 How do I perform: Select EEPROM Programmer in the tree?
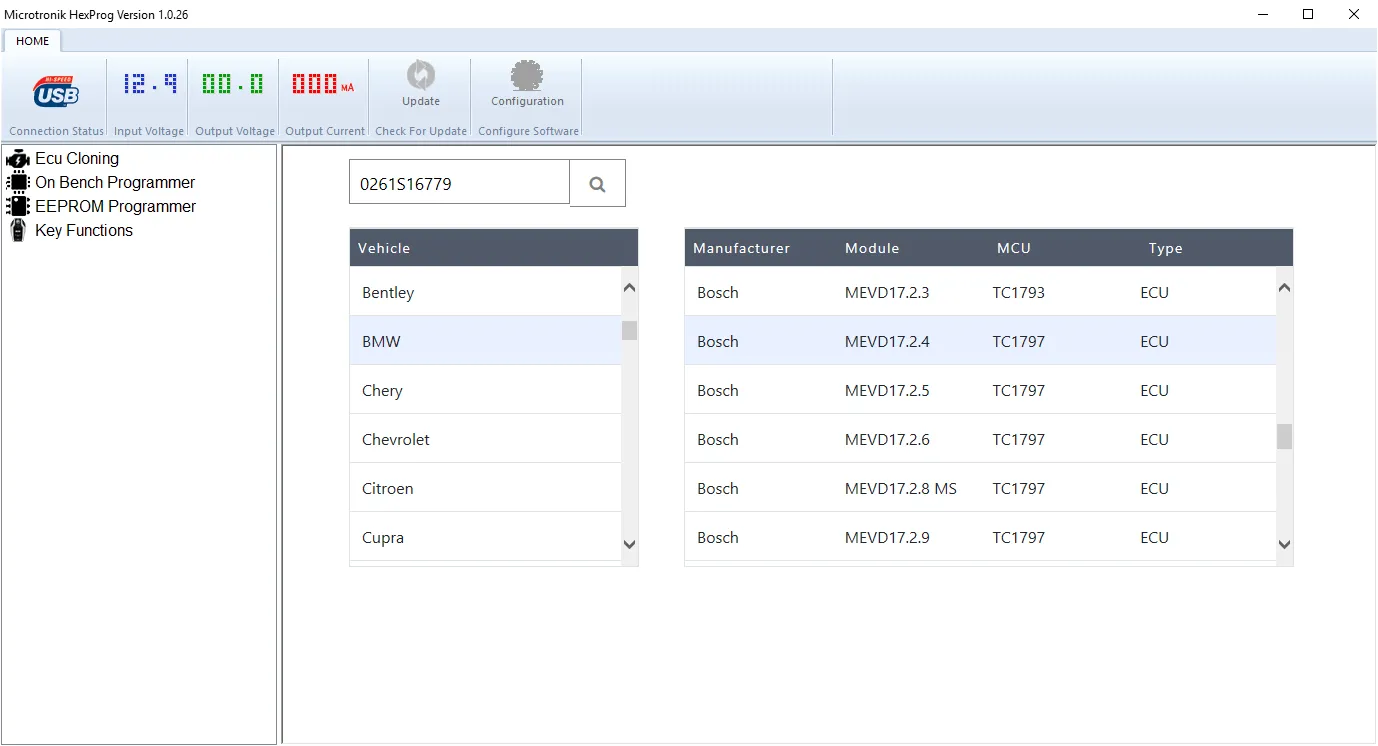pos(116,206)
